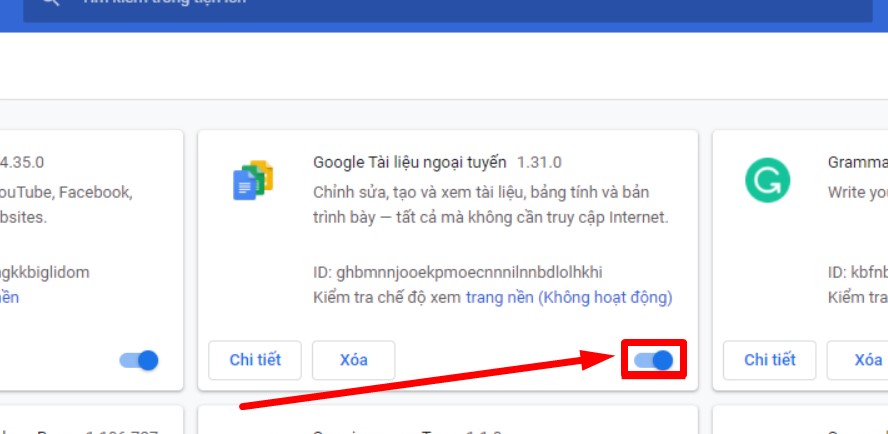Click the Google Docs Offline extension icon
888x434 pixels.
coord(253,180)
